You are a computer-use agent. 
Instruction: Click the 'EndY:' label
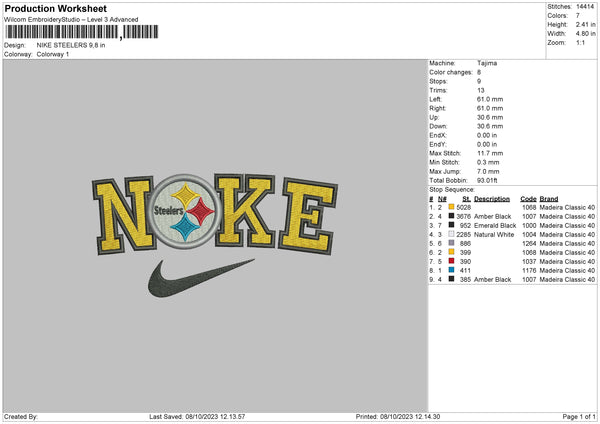coord(438,144)
